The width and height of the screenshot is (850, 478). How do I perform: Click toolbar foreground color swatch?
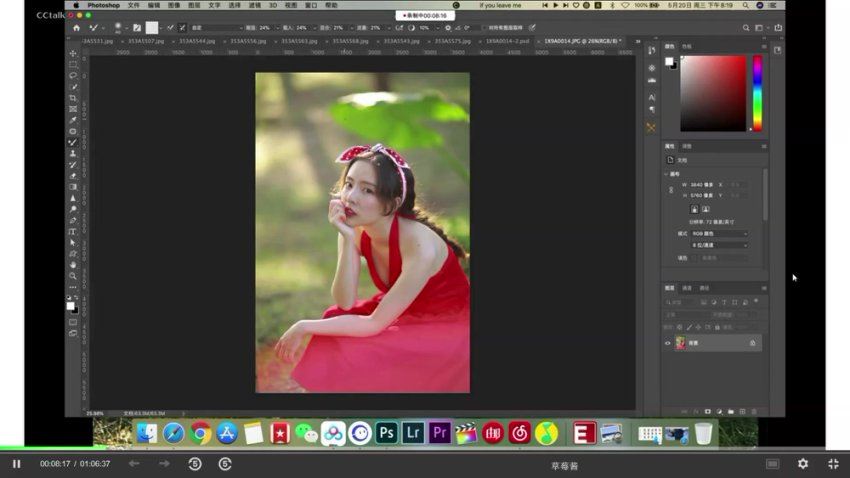pos(70,306)
